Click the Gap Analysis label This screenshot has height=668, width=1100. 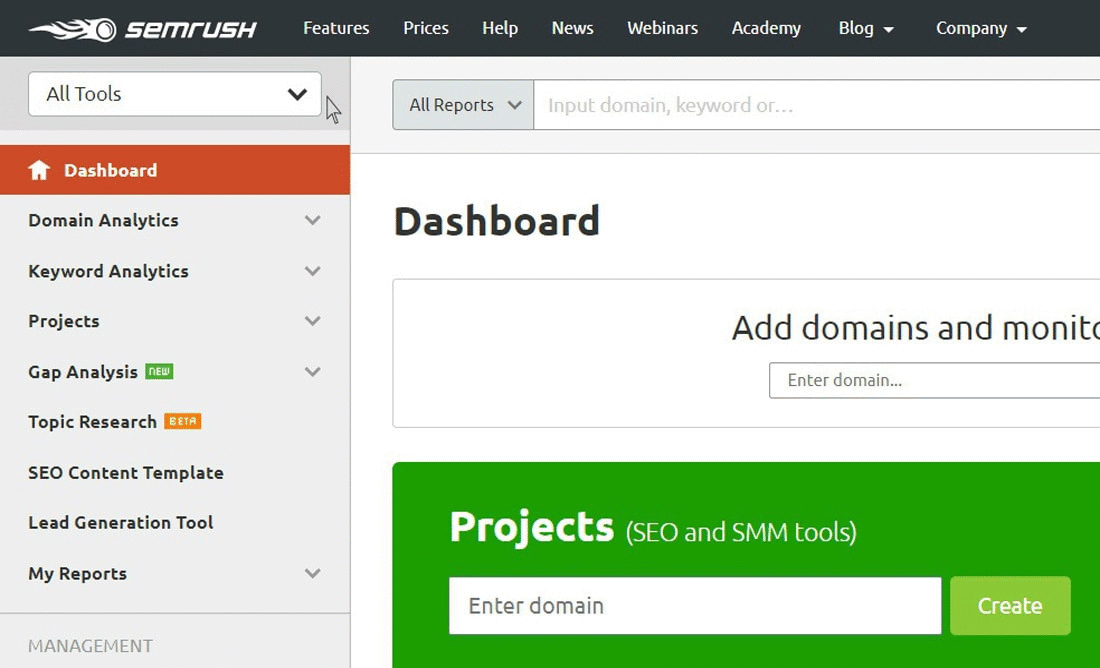click(x=83, y=372)
